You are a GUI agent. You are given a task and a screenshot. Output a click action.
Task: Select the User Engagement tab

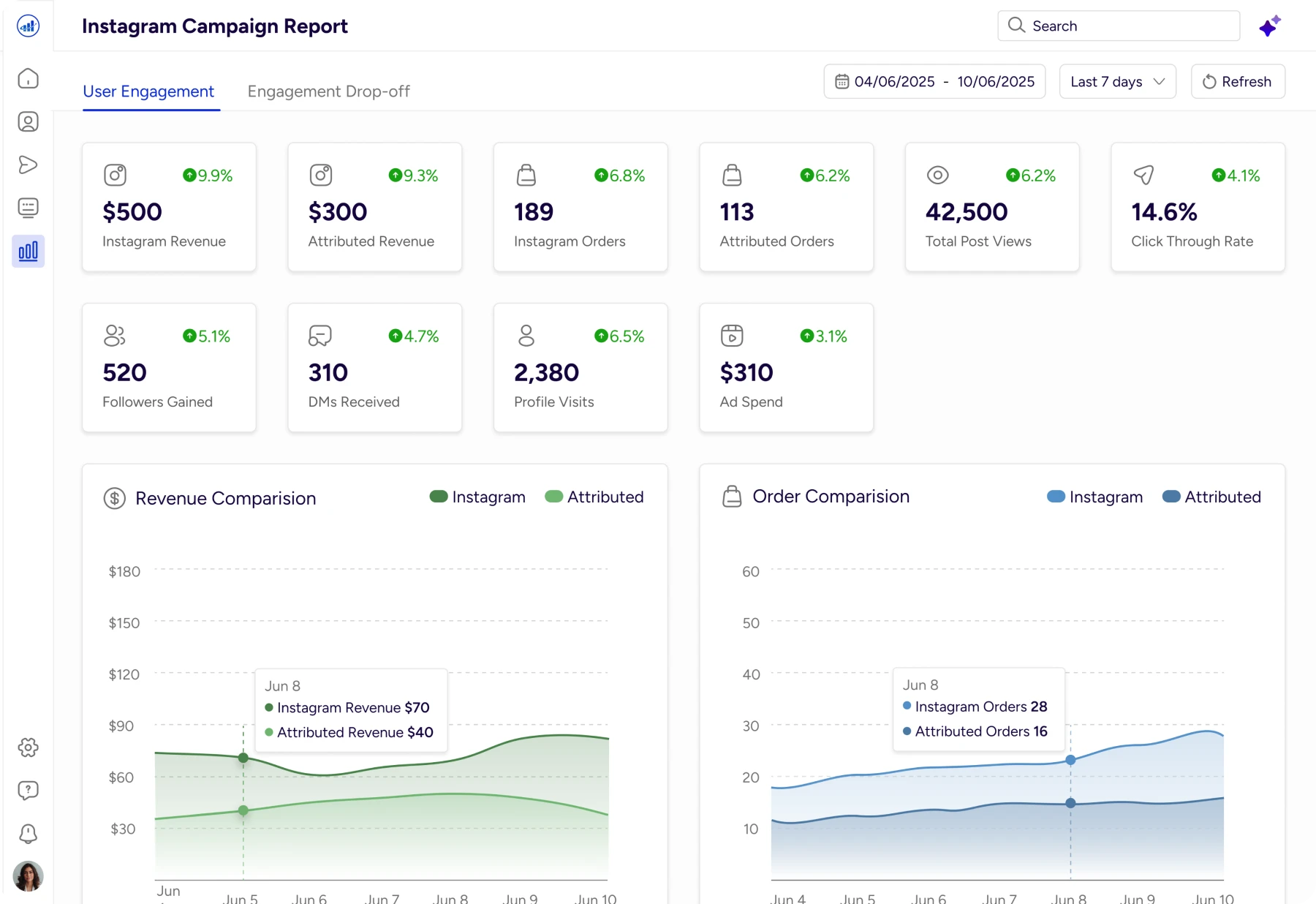pos(148,91)
